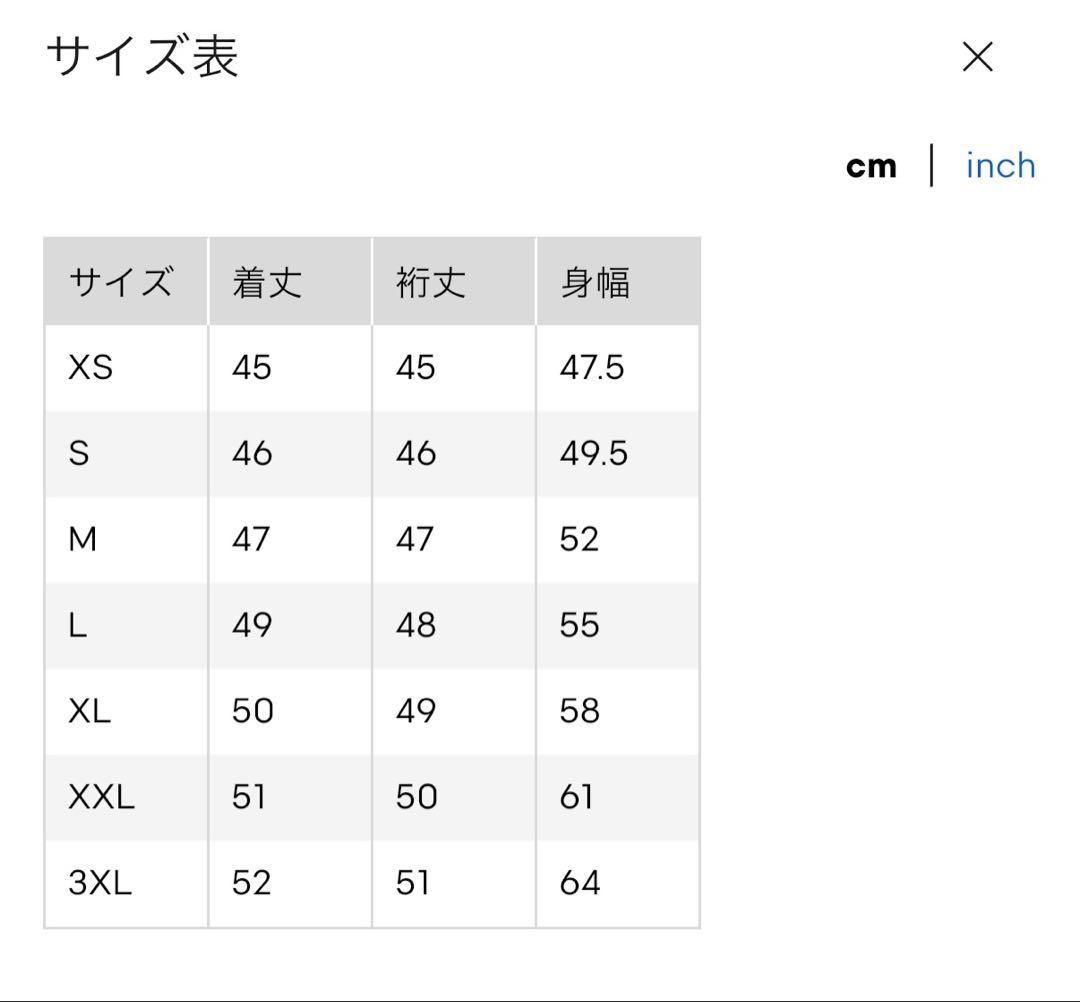Screen dimensions: 1080x1002
Task: Click the 裄丈 column header
Action: click(x=430, y=282)
